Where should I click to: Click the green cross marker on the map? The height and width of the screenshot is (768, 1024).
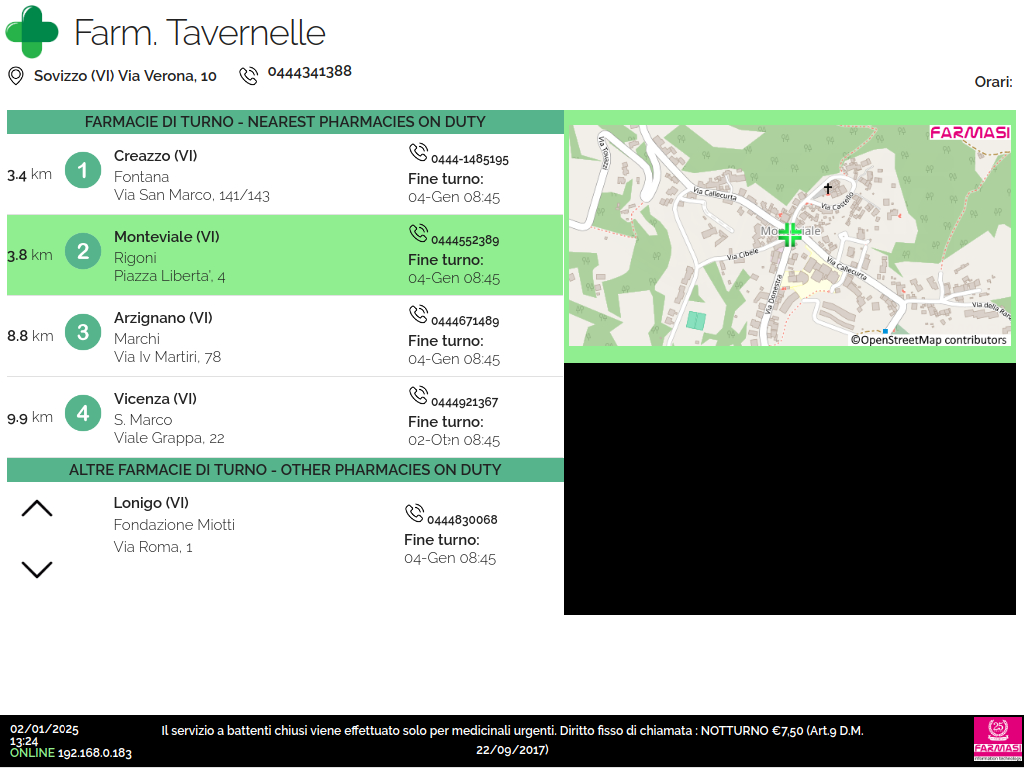(790, 235)
